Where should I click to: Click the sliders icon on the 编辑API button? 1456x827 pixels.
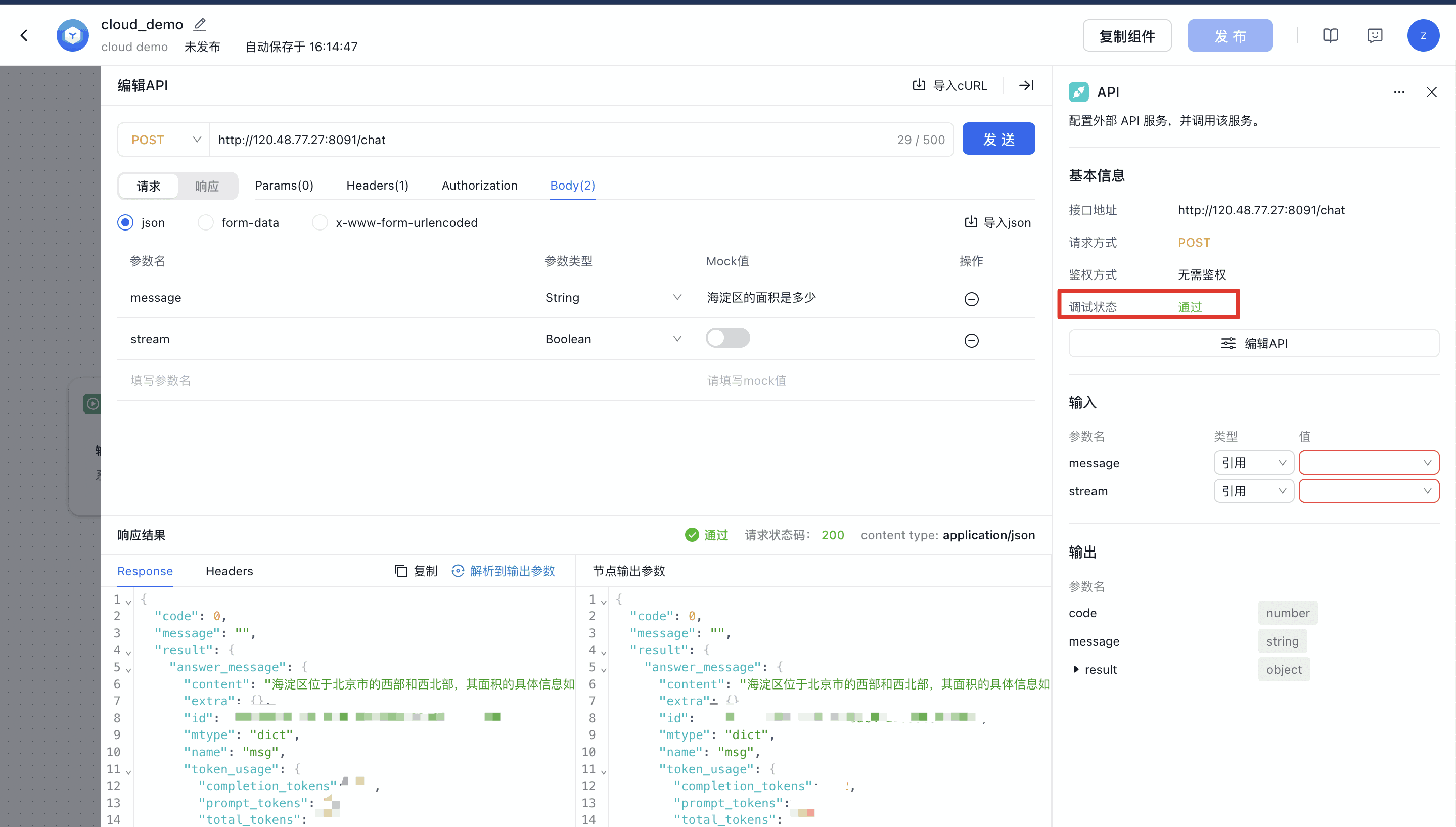tap(1227, 344)
